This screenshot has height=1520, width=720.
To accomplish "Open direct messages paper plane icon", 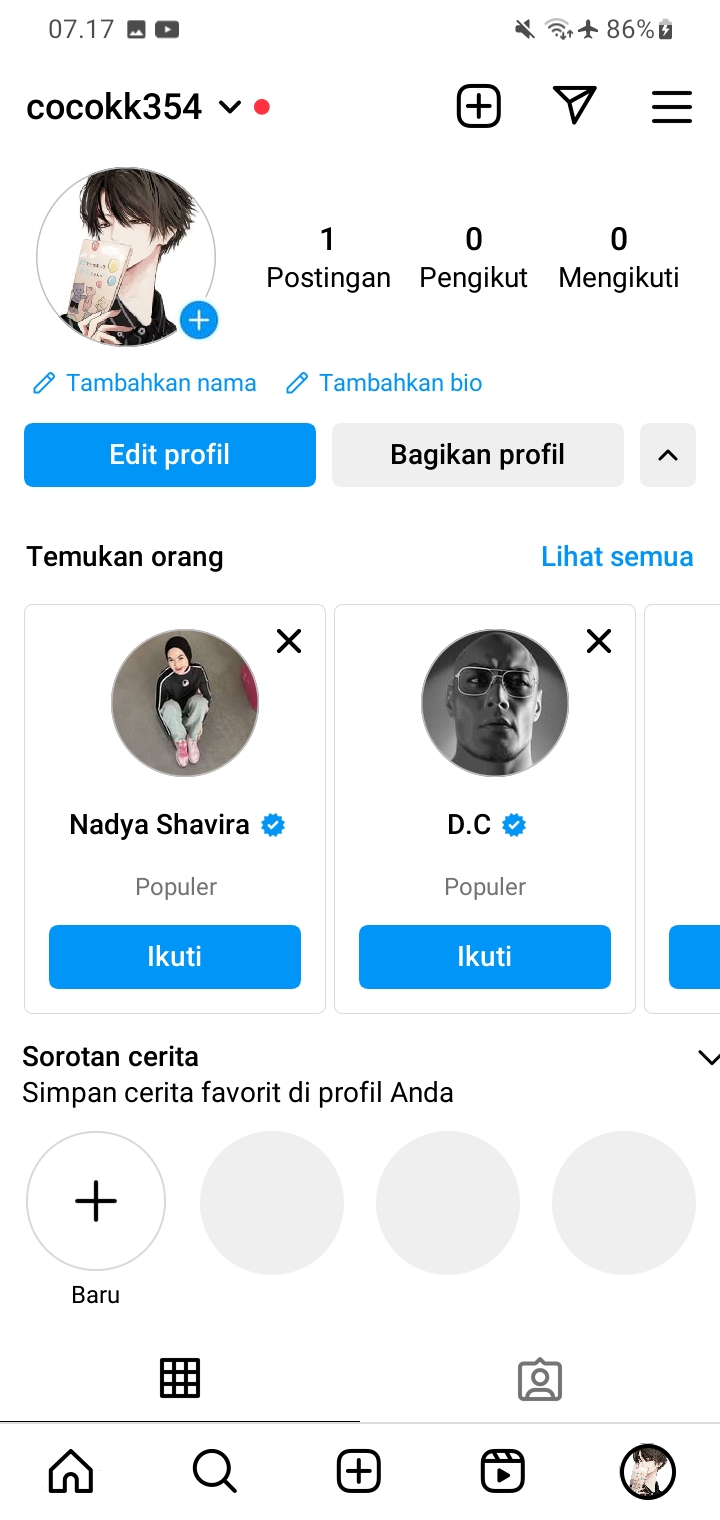I will coord(574,106).
